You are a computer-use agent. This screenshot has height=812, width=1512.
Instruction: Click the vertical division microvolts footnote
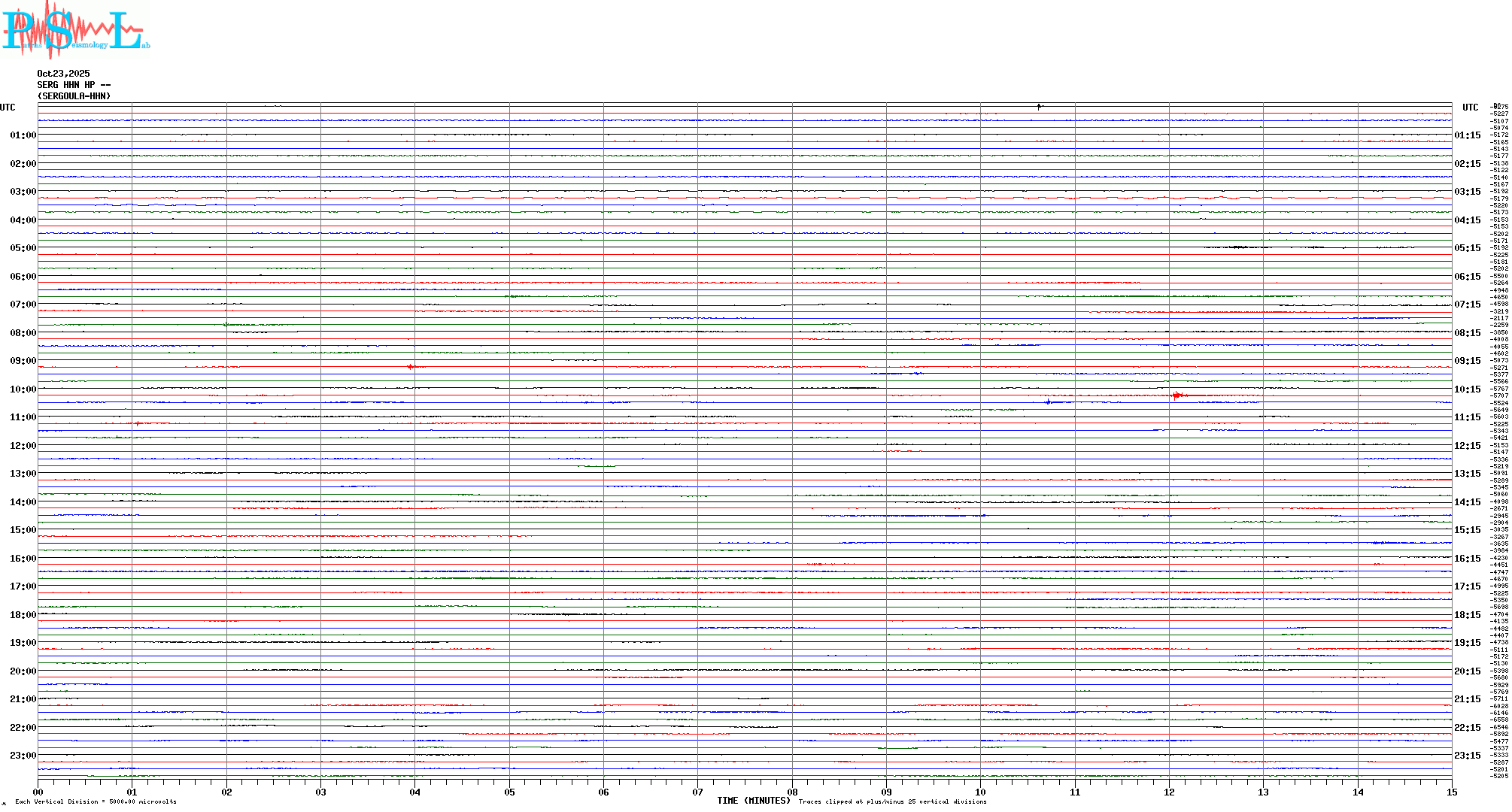pyautogui.click(x=96, y=802)
